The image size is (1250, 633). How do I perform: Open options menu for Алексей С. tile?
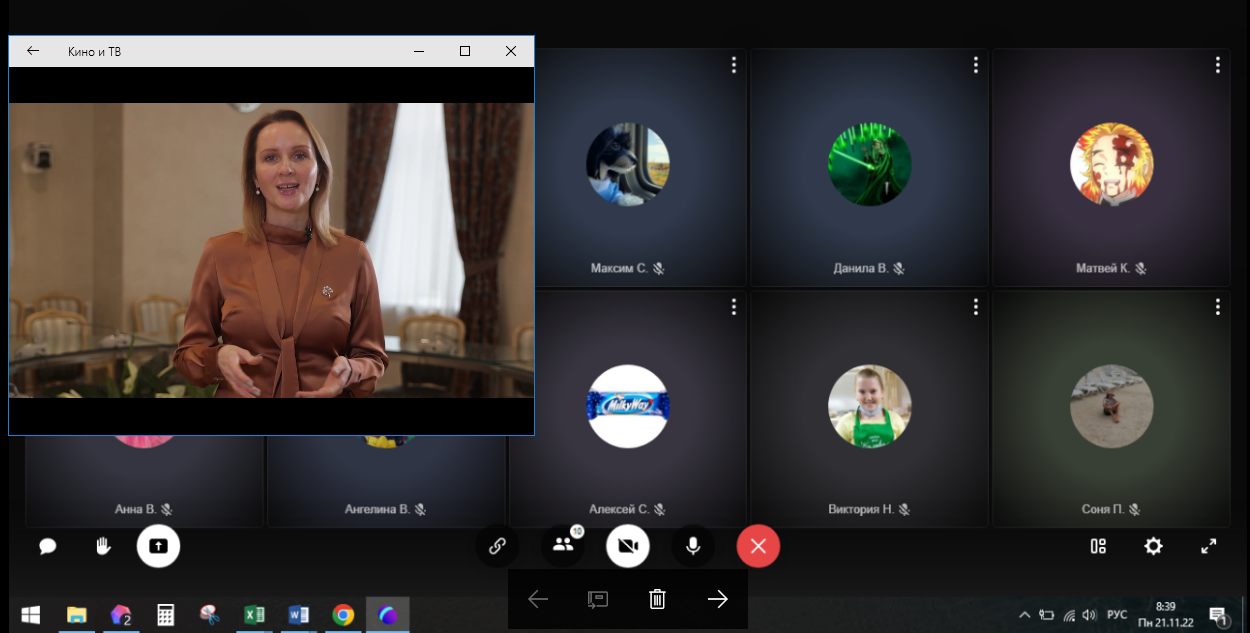tap(734, 307)
